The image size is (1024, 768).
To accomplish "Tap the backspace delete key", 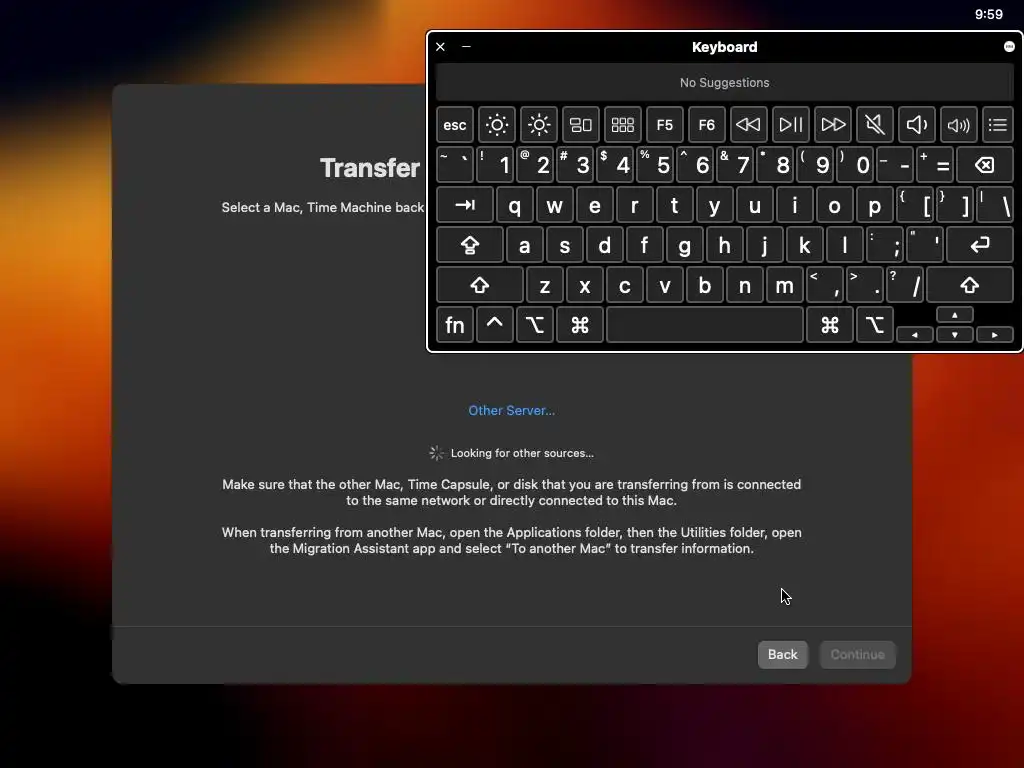I will point(985,165).
